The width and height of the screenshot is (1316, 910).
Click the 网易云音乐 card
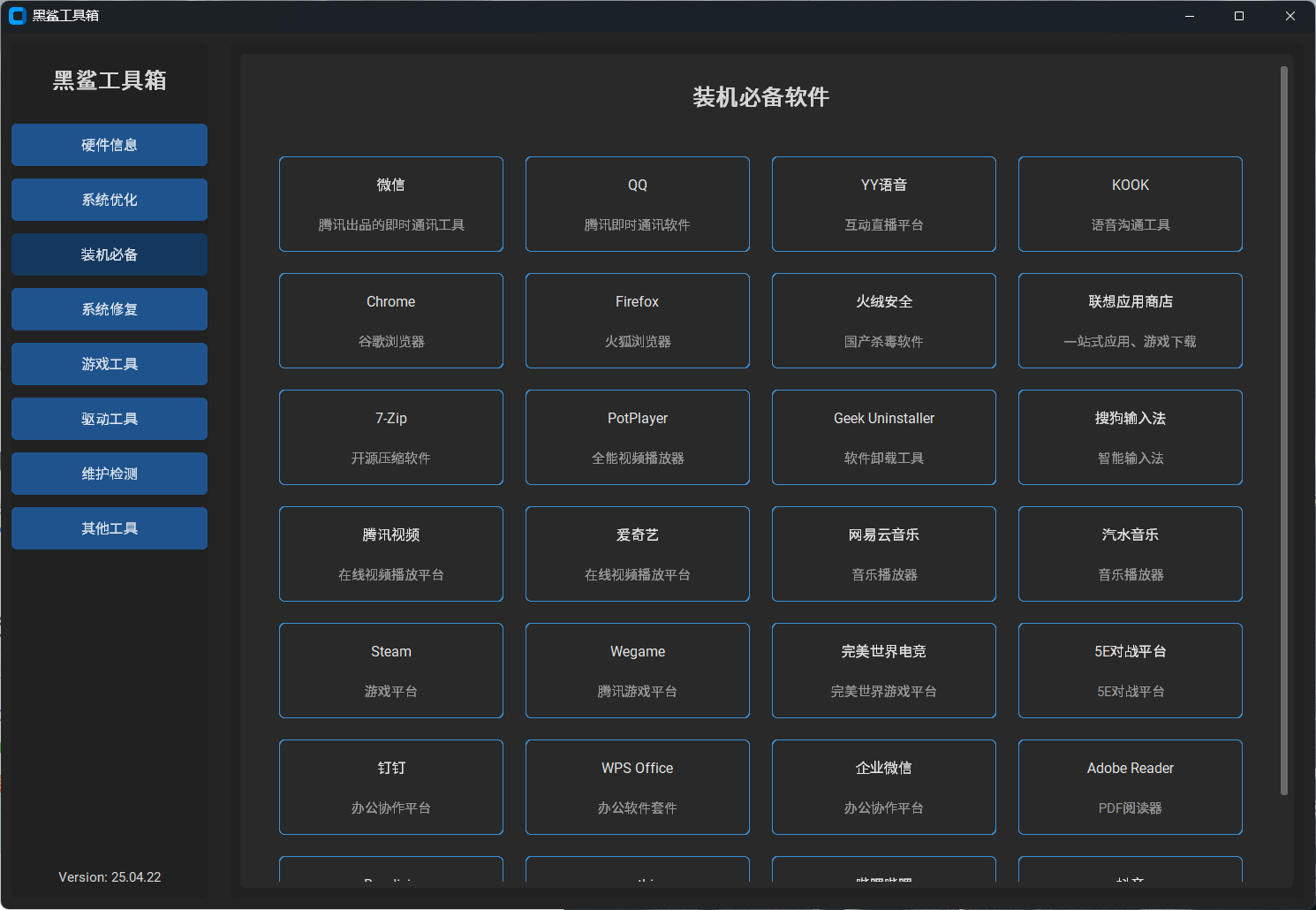pos(884,554)
